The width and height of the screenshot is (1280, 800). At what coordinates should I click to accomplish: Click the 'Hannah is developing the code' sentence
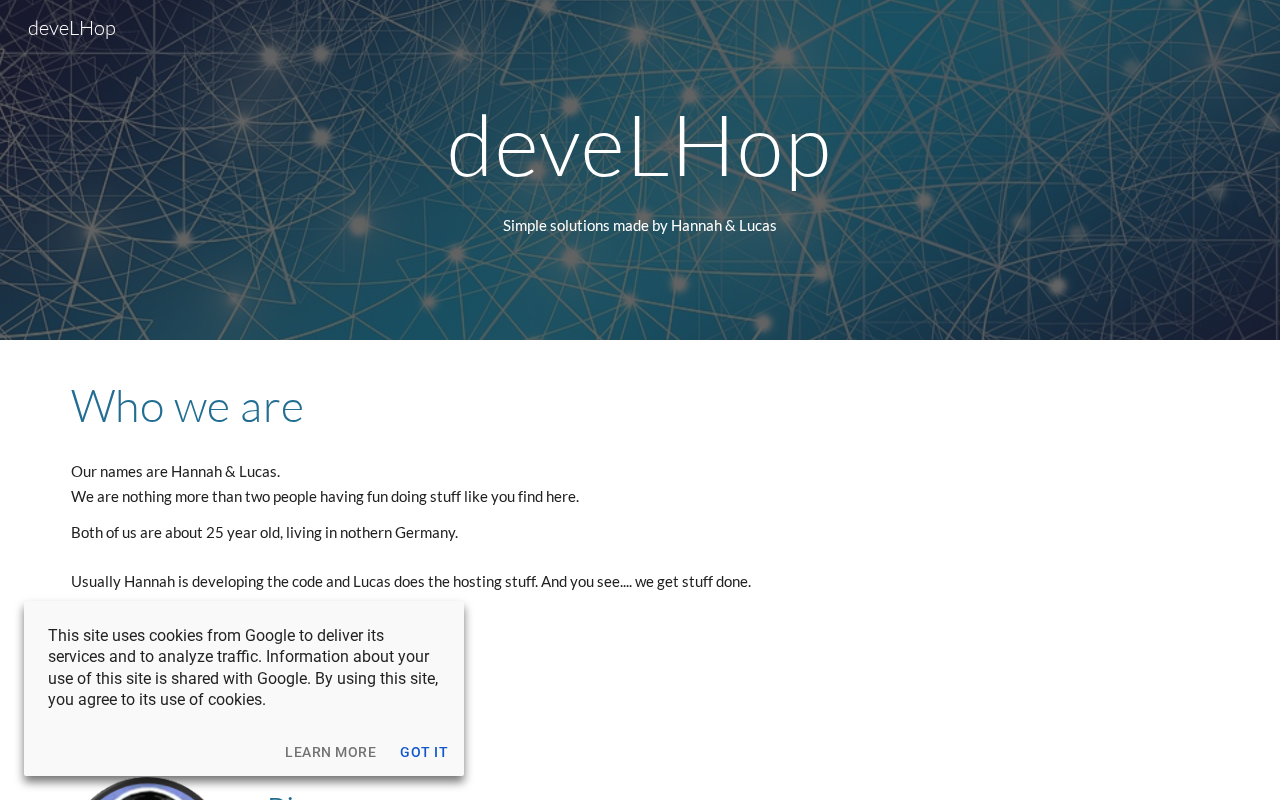click(411, 581)
